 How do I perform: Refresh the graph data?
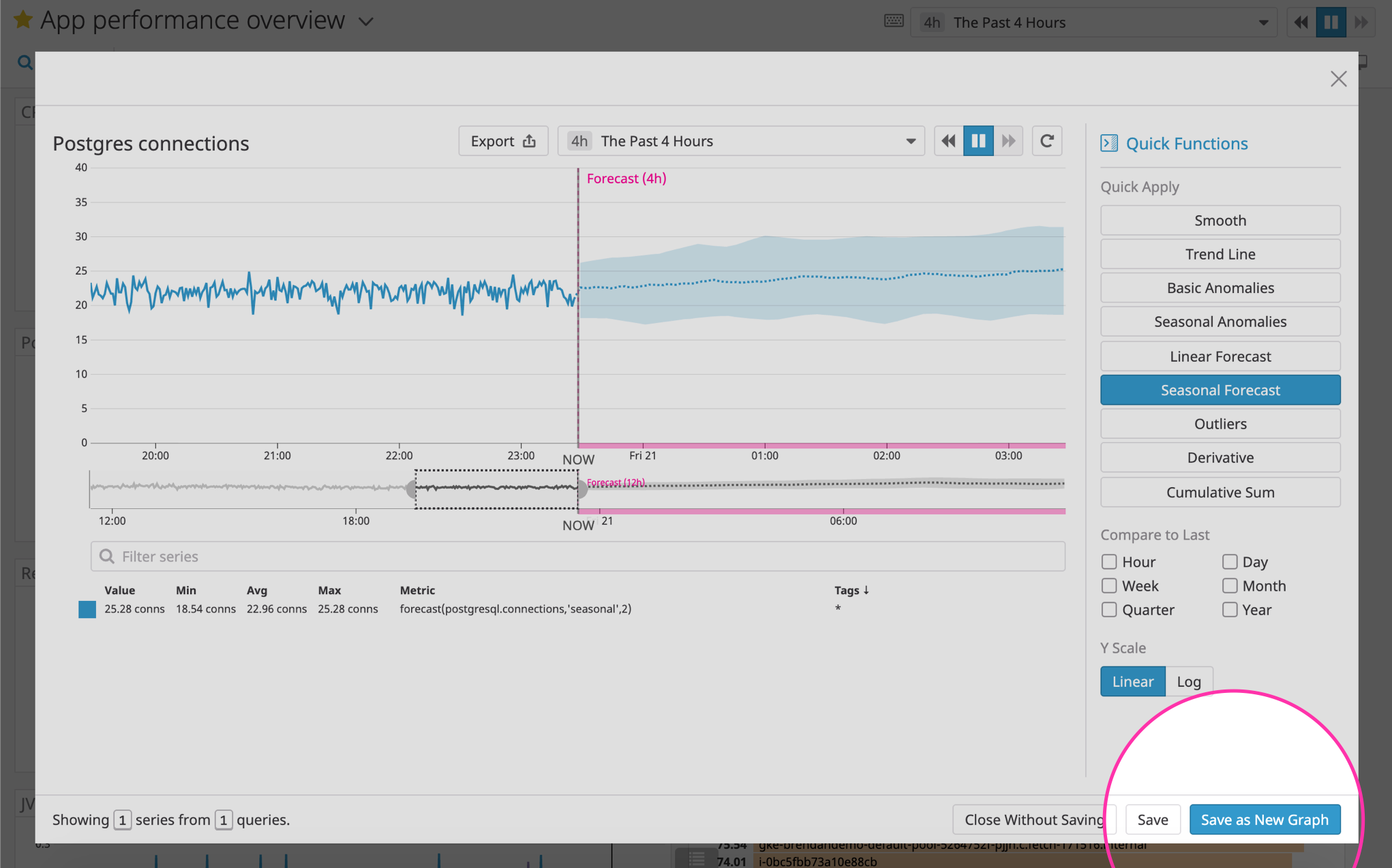[1047, 140]
